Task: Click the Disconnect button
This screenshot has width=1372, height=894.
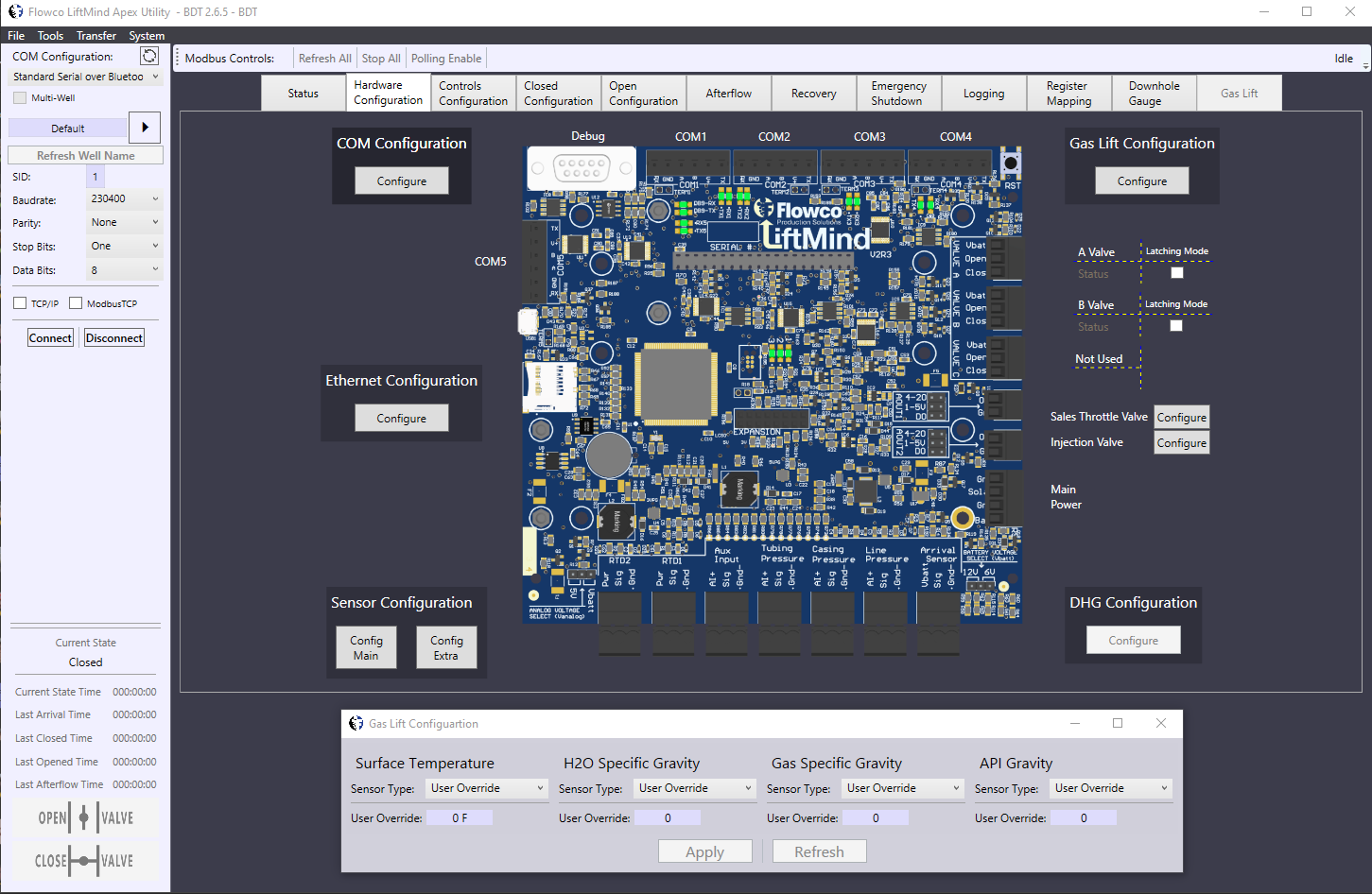Action: [x=114, y=338]
